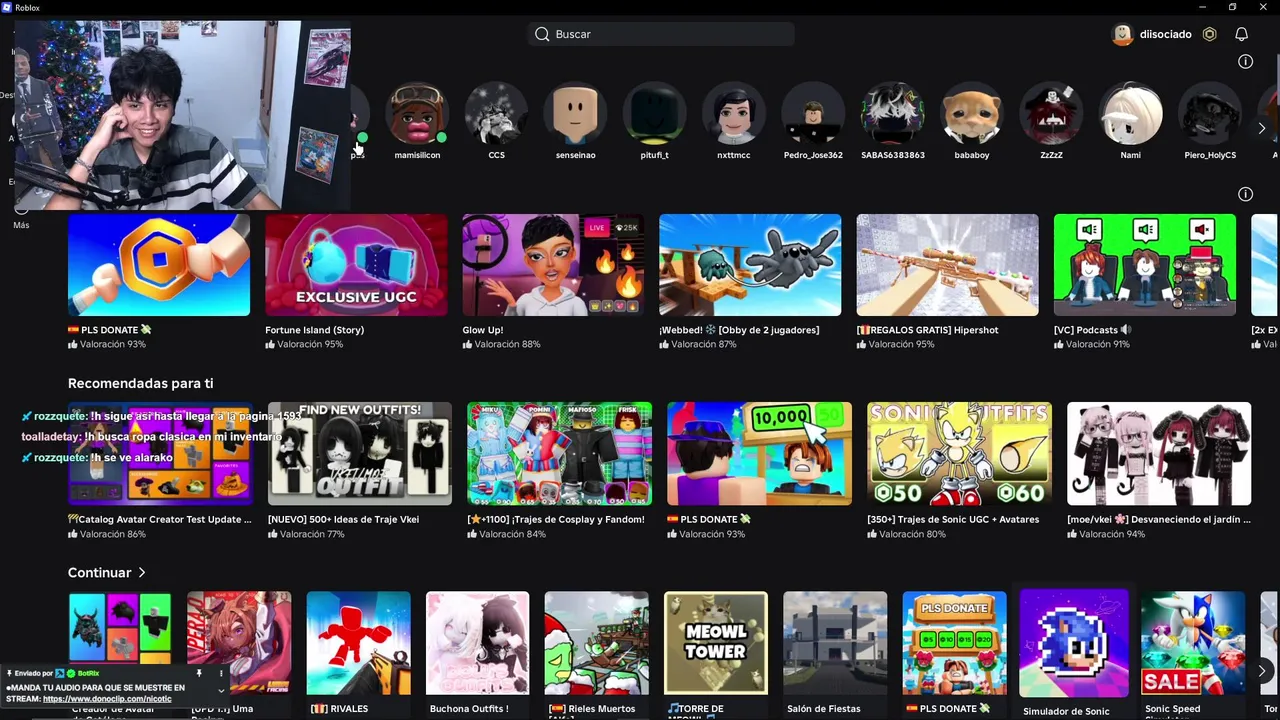Advance the Continuar row with right arrow
This screenshot has width=1280, height=720.
point(1261,670)
